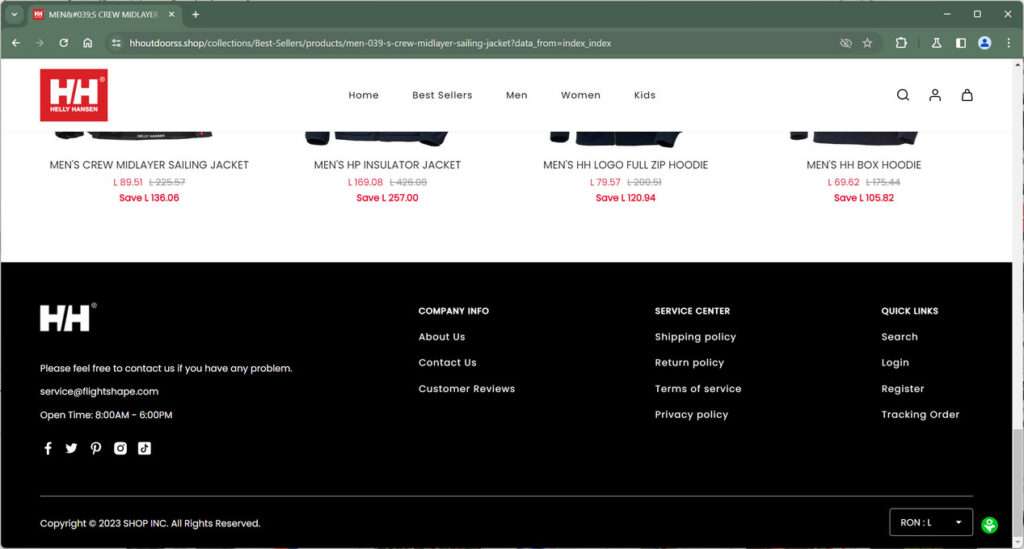Open the RON : L currency dropdown
1024x549 pixels.
tap(931, 522)
